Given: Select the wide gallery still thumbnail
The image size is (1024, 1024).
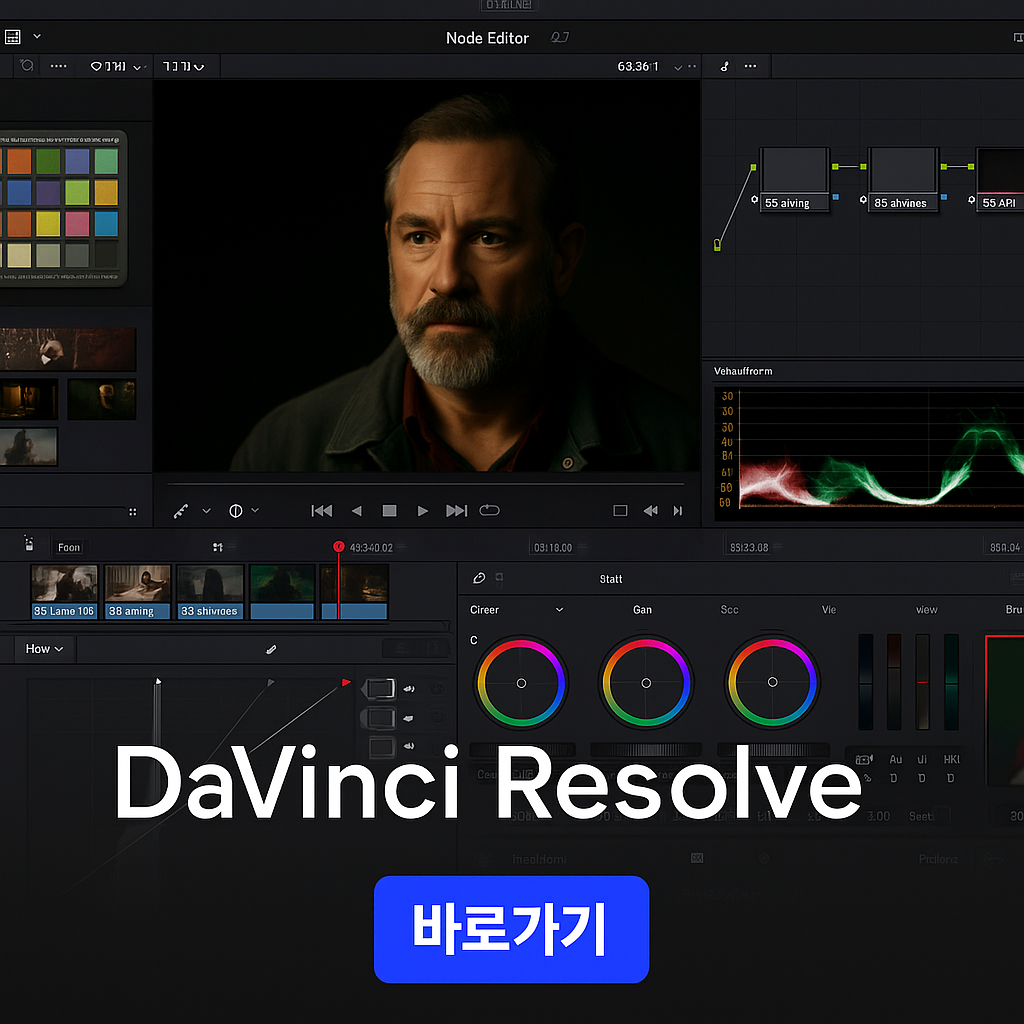Looking at the screenshot, I should pos(68,349).
